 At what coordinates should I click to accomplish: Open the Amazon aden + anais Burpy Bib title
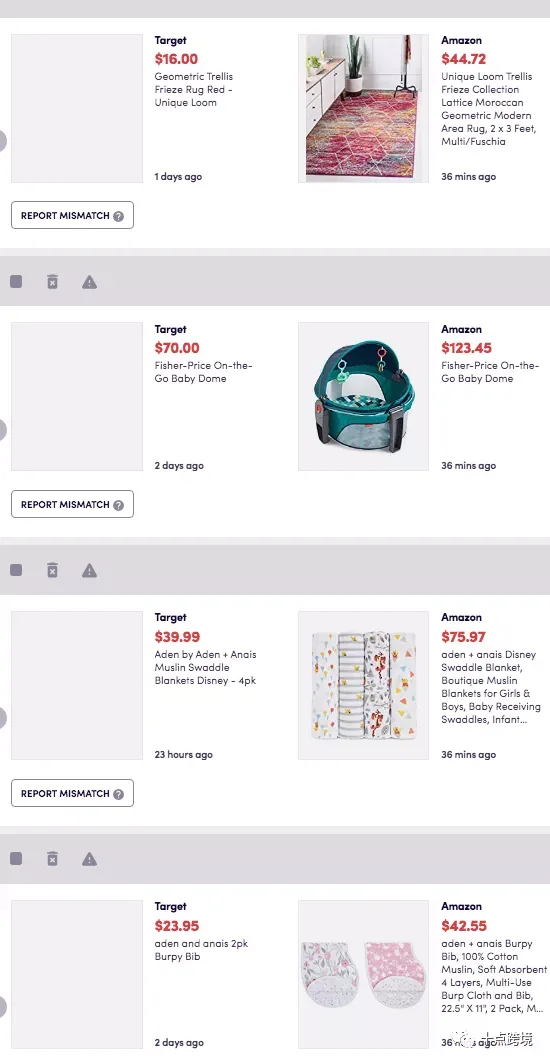pyautogui.click(x=494, y=976)
